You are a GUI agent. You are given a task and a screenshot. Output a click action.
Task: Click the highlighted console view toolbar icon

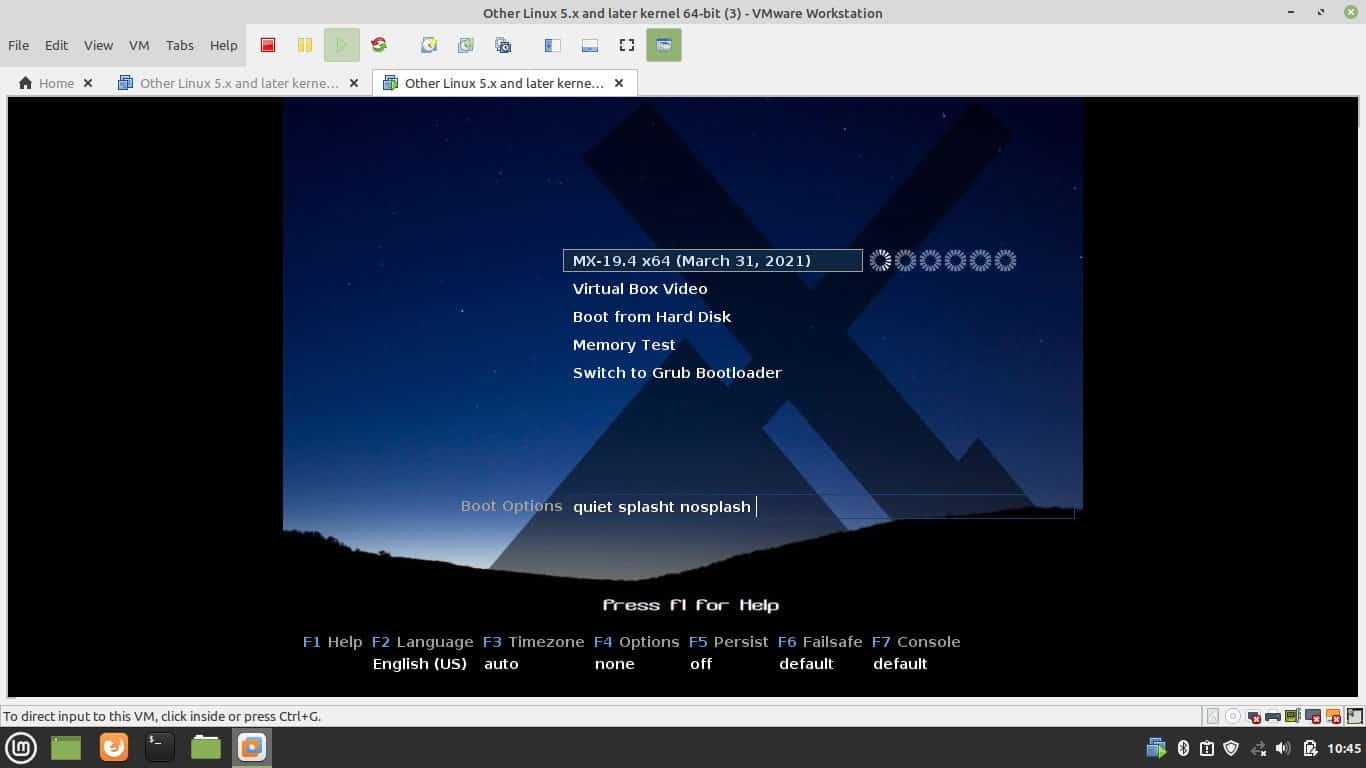pos(664,45)
